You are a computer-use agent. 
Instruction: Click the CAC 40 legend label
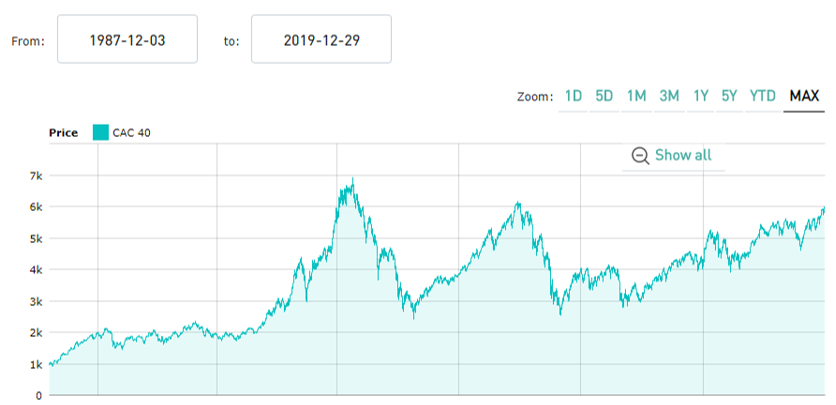pyautogui.click(x=131, y=132)
